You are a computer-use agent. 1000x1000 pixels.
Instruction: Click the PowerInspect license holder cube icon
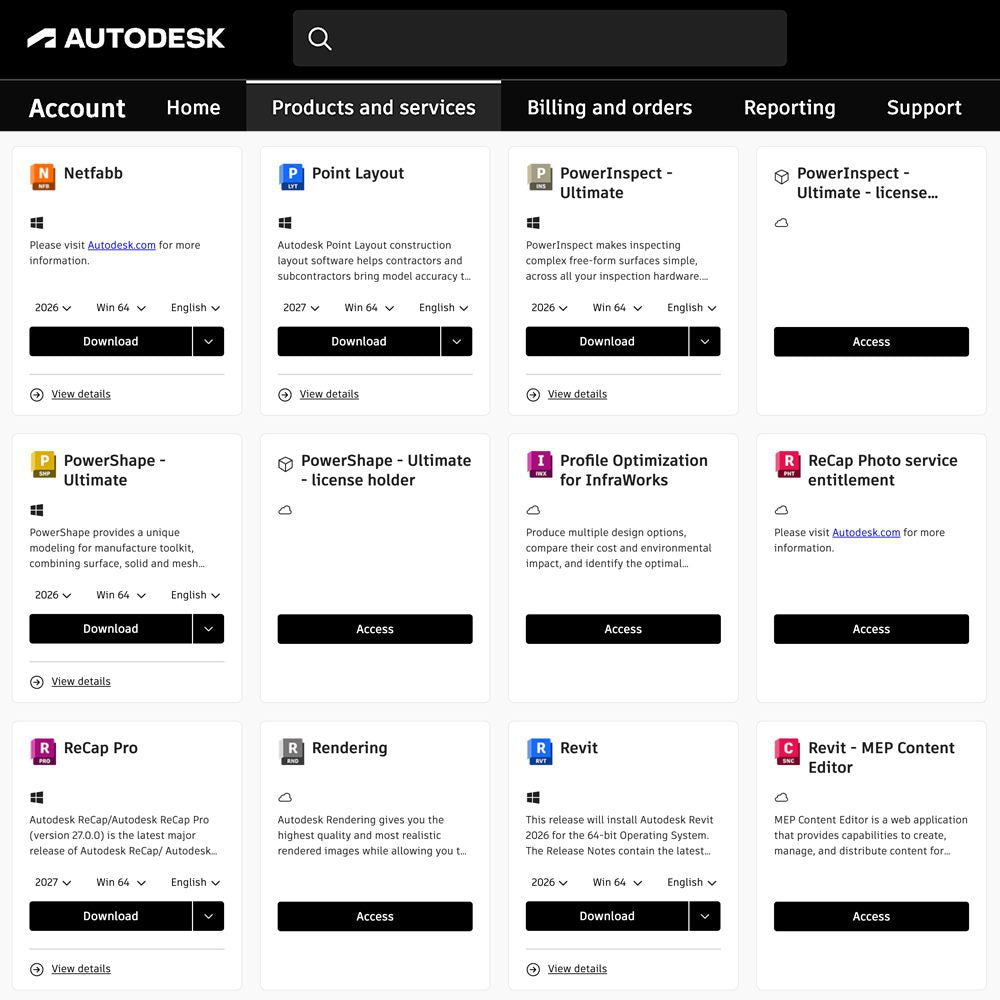tap(781, 177)
